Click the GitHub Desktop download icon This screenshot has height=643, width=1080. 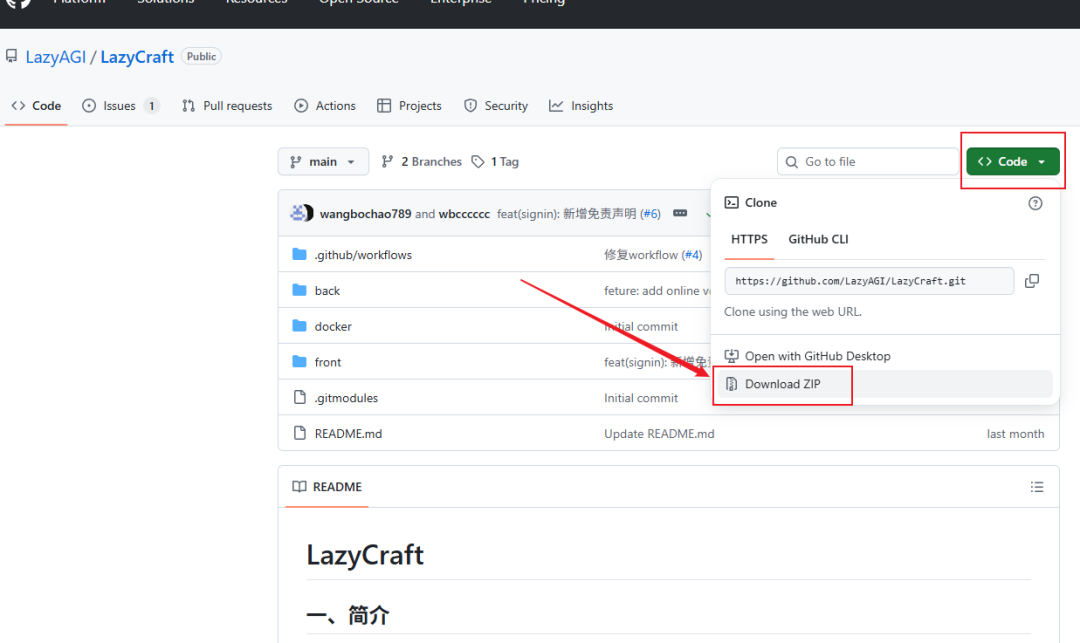(x=731, y=356)
